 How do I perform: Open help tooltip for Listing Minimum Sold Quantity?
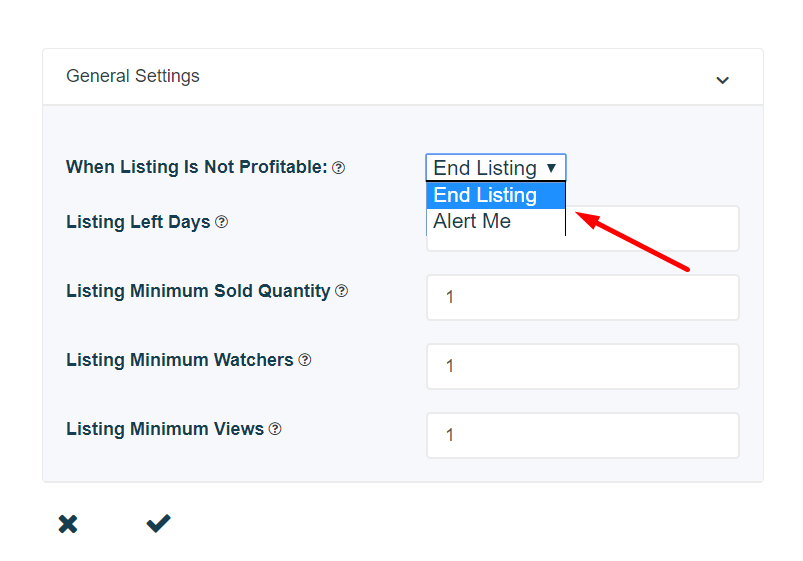342,291
